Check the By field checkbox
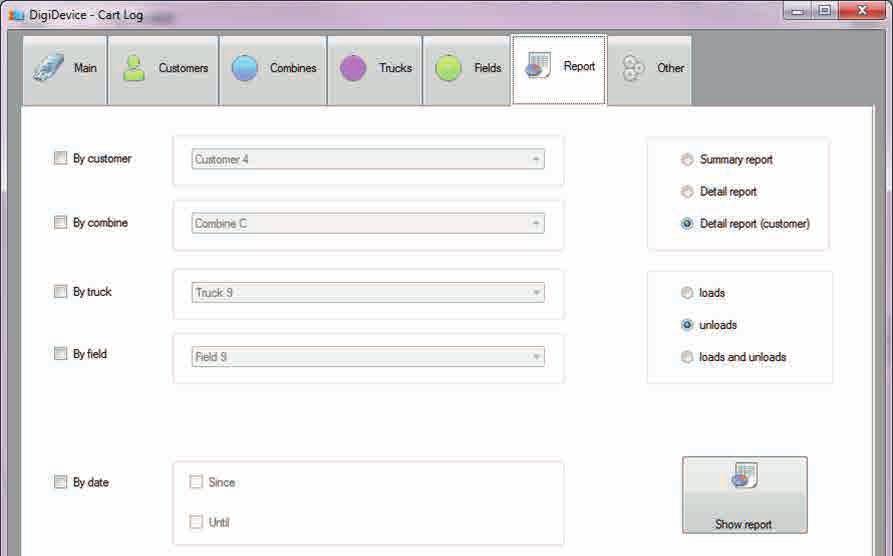Viewport: 893px width, 556px height. point(60,353)
